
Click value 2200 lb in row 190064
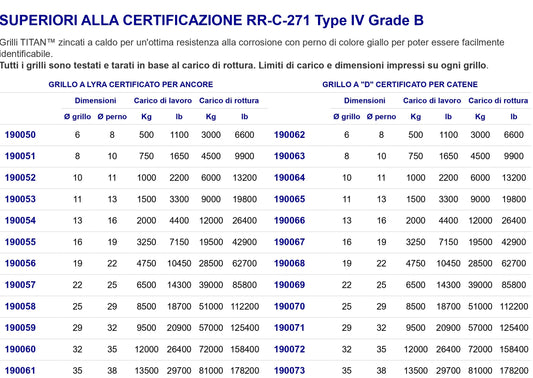pyautogui.click(x=448, y=177)
